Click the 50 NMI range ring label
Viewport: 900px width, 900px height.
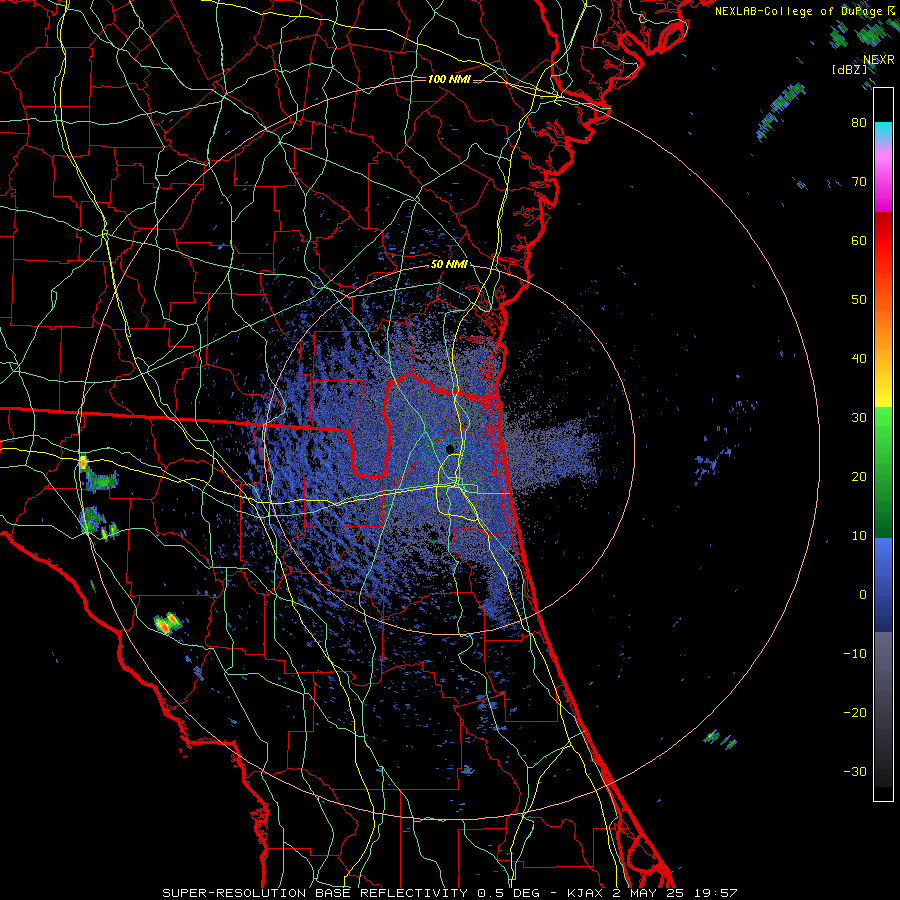[449, 265]
